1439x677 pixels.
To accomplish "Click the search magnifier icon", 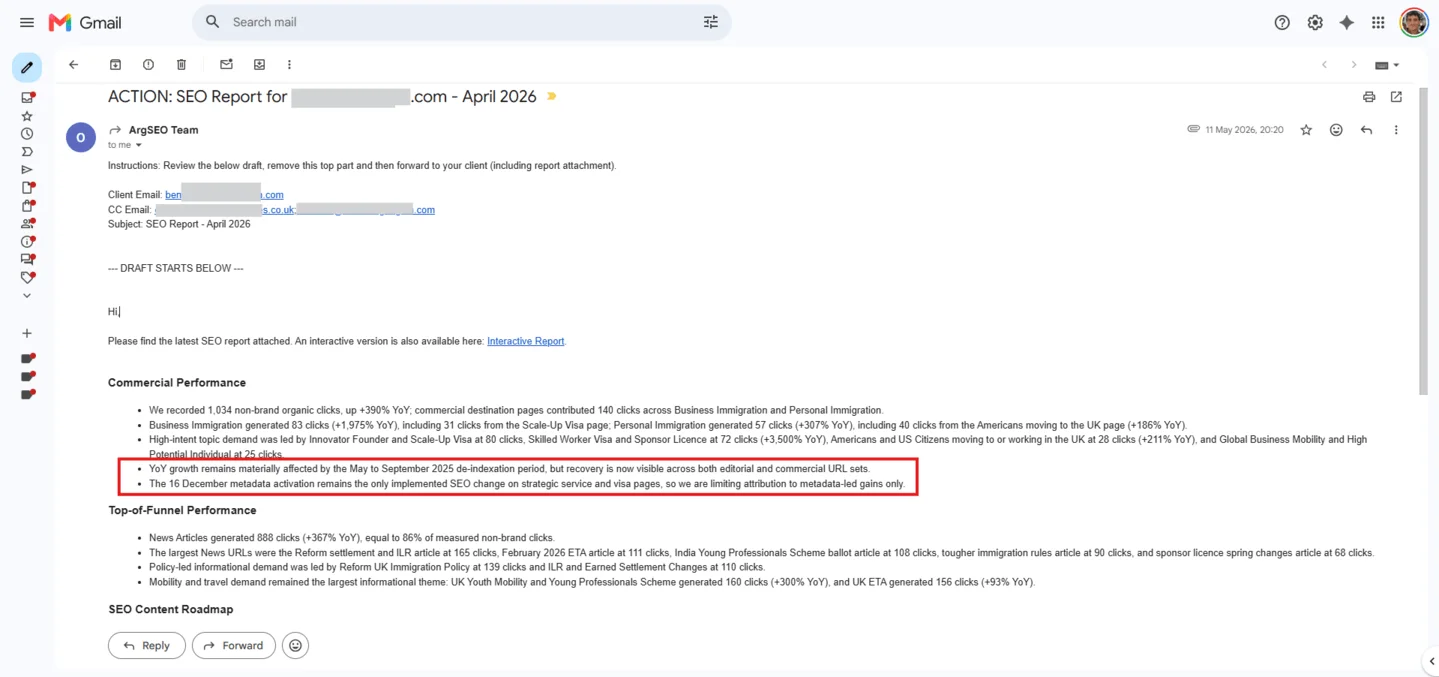I will [212, 22].
